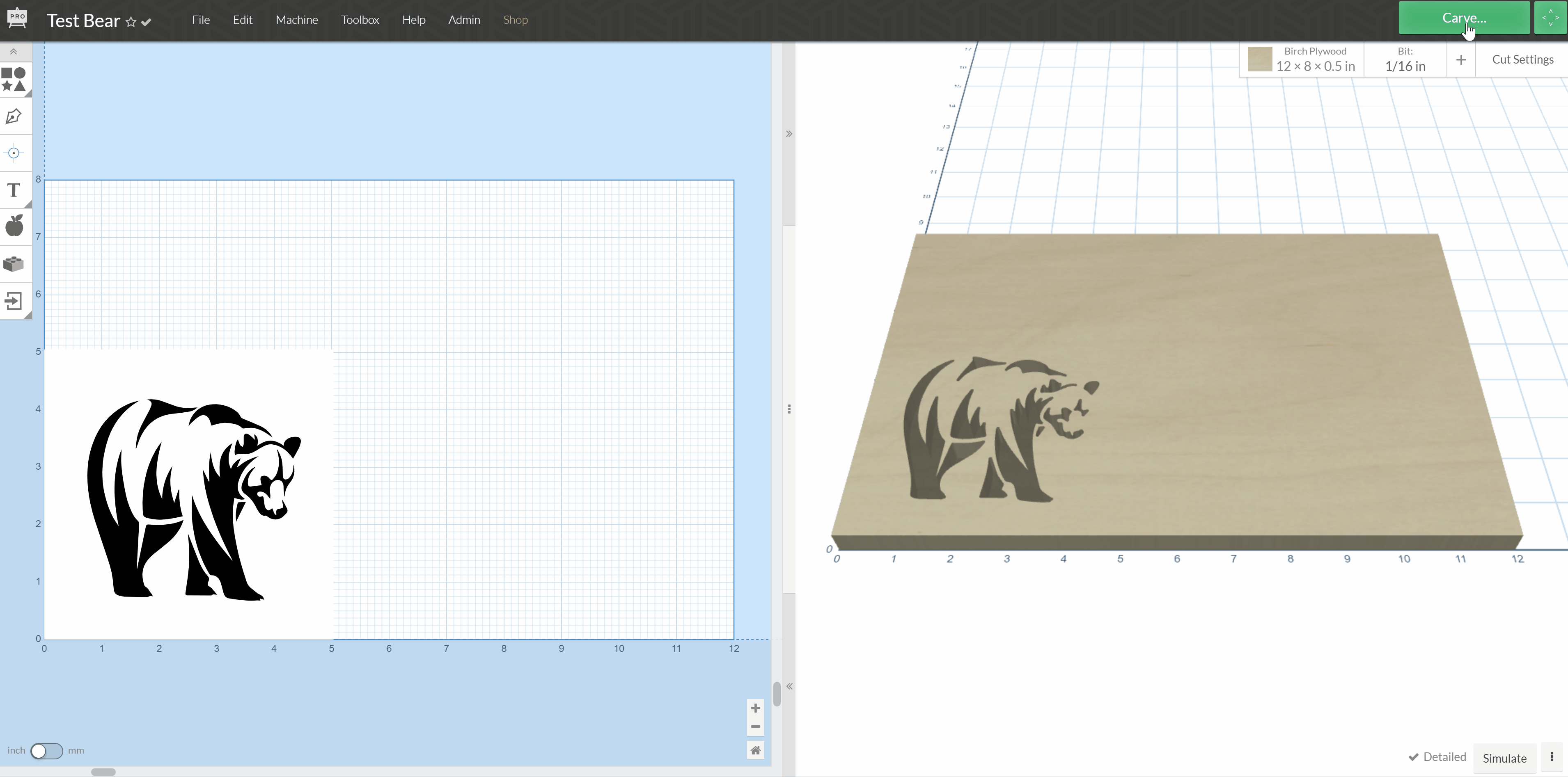Open the preview options three-dot menu
Image resolution: width=1568 pixels, height=777 pixels.
click(x=1552, y=757)
